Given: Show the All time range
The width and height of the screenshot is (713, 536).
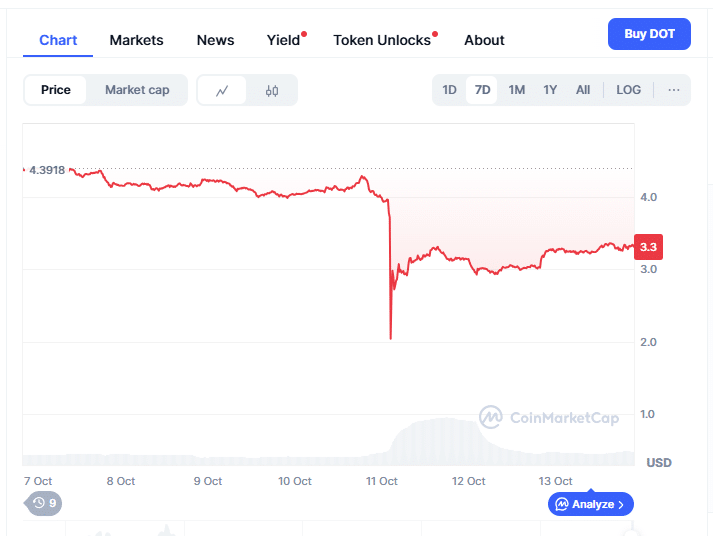Looking at the screenshot, I should (x=583, y=90).
